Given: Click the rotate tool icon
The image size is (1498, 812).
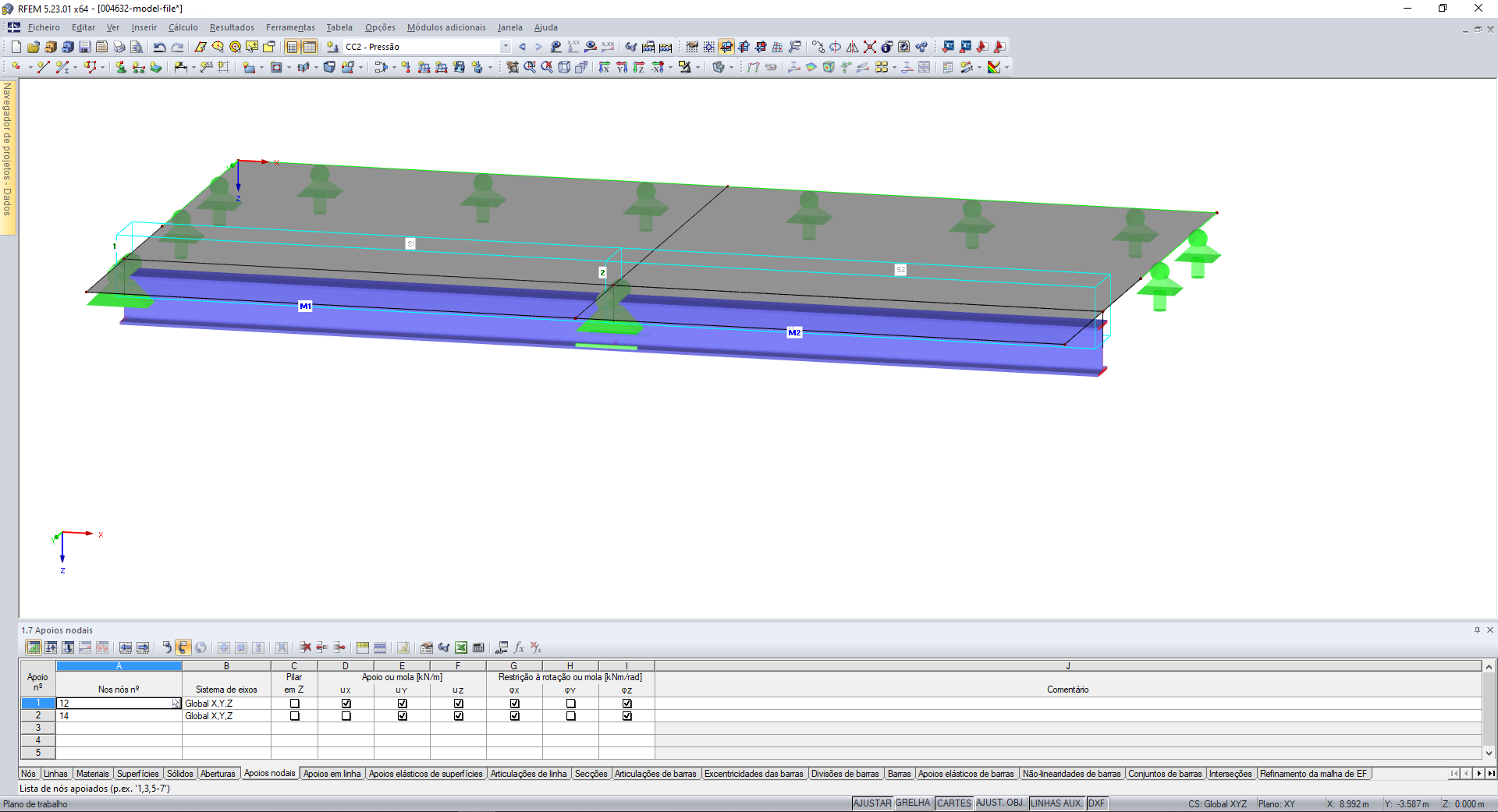Looking at the screenshot, I should click(x=836, y=47).
